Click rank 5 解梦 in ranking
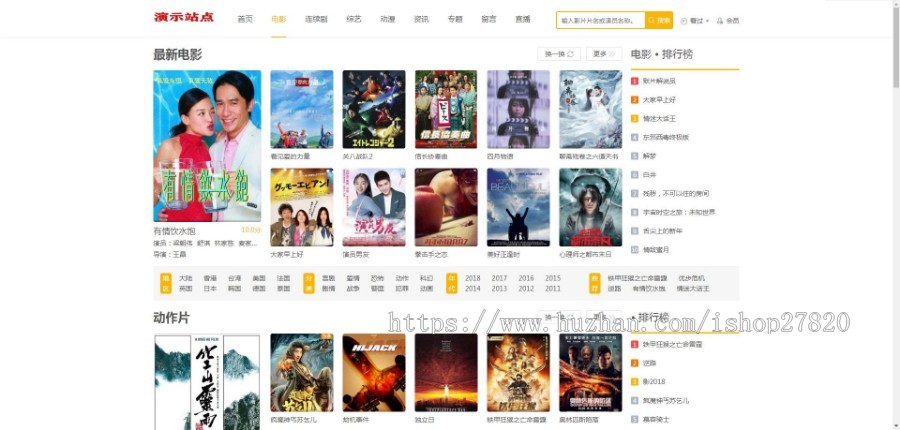This screenshot has width=900, height=430. click(x=649, y=156)
